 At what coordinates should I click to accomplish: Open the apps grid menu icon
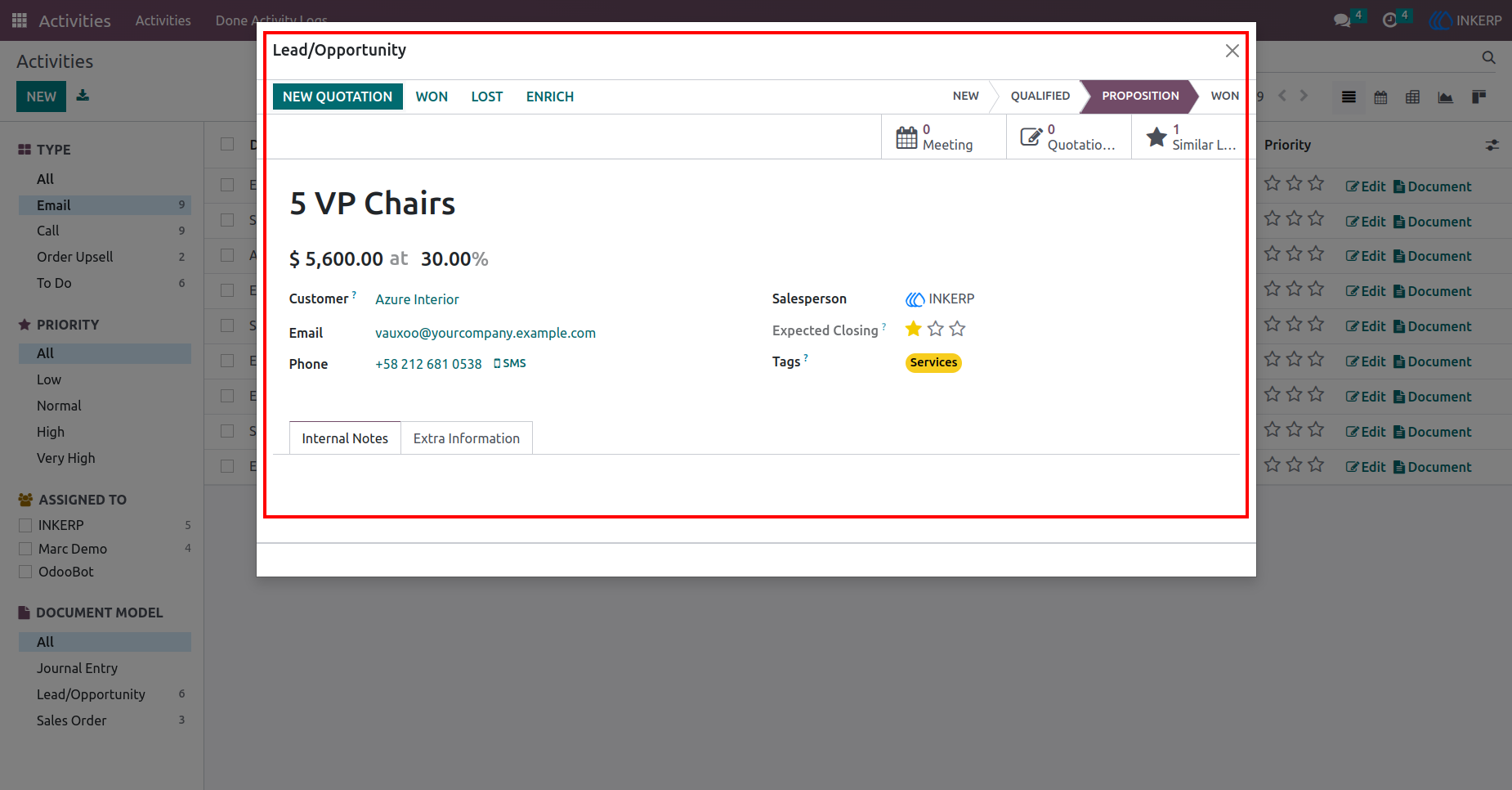(20, 20)
